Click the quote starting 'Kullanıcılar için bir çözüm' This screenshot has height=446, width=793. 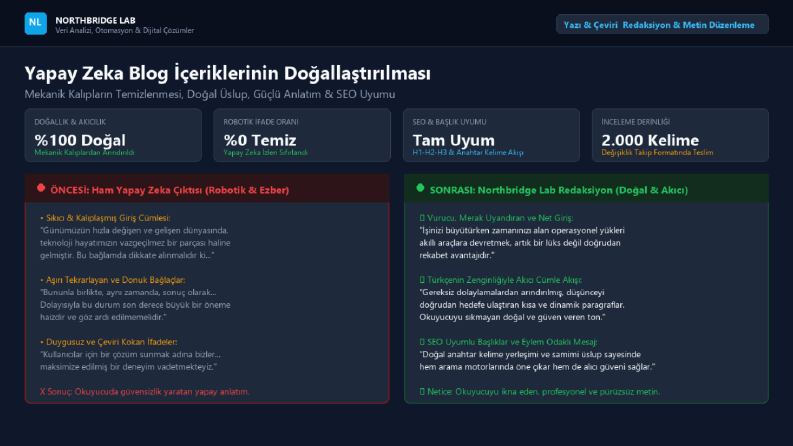[x=130, y=361]
